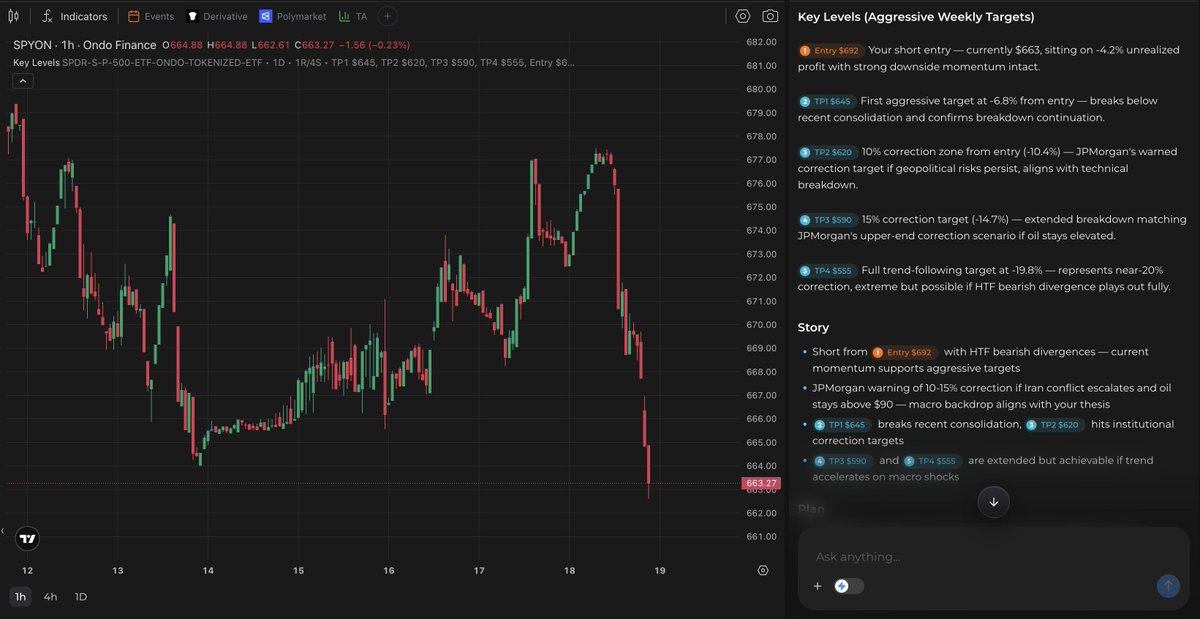Open the Events tab
1200x619 pixels.
151,16
